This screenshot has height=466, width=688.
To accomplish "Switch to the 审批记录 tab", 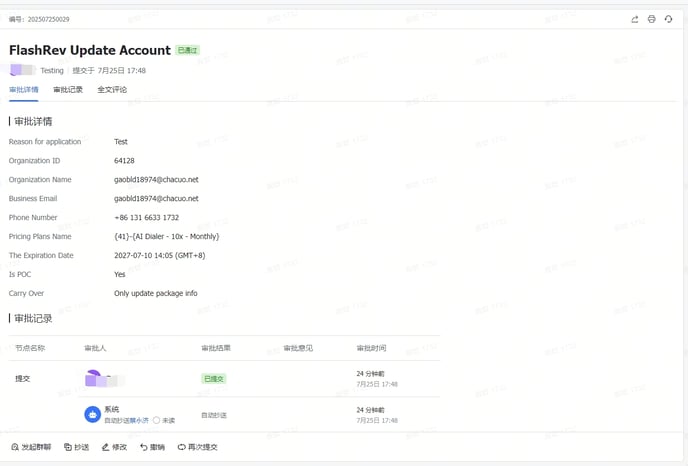I will click(x=68, y=90).
